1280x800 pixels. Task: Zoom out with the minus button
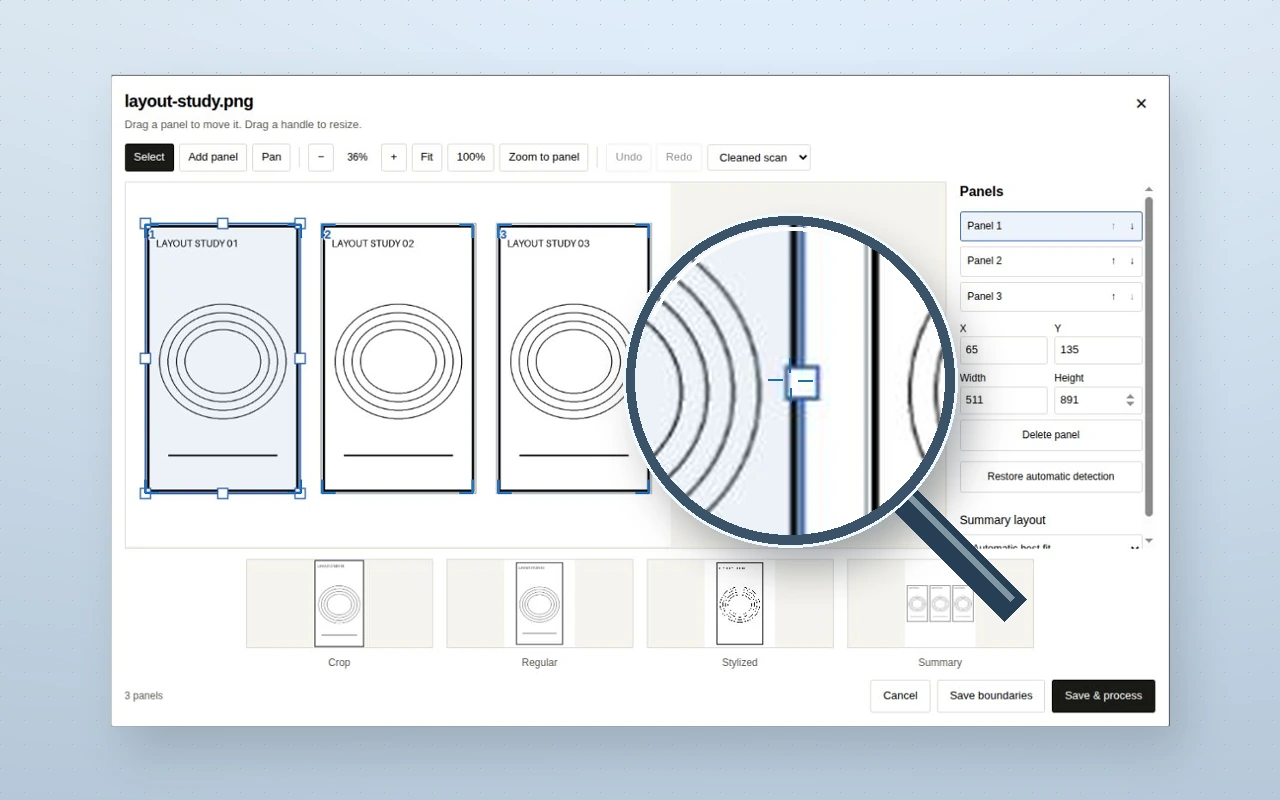click(321, 157)
